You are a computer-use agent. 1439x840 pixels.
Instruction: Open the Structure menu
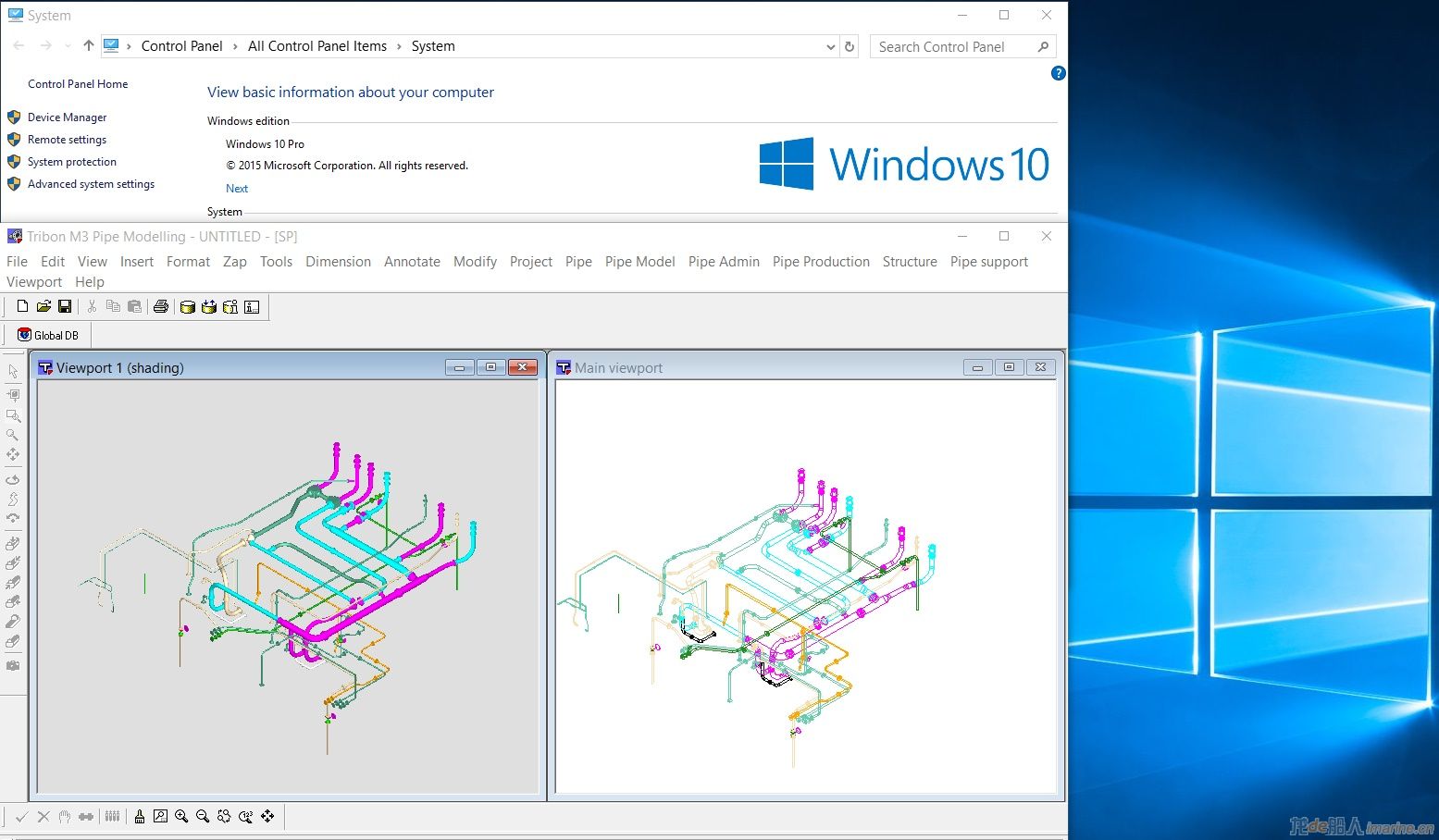pos(910,262)
